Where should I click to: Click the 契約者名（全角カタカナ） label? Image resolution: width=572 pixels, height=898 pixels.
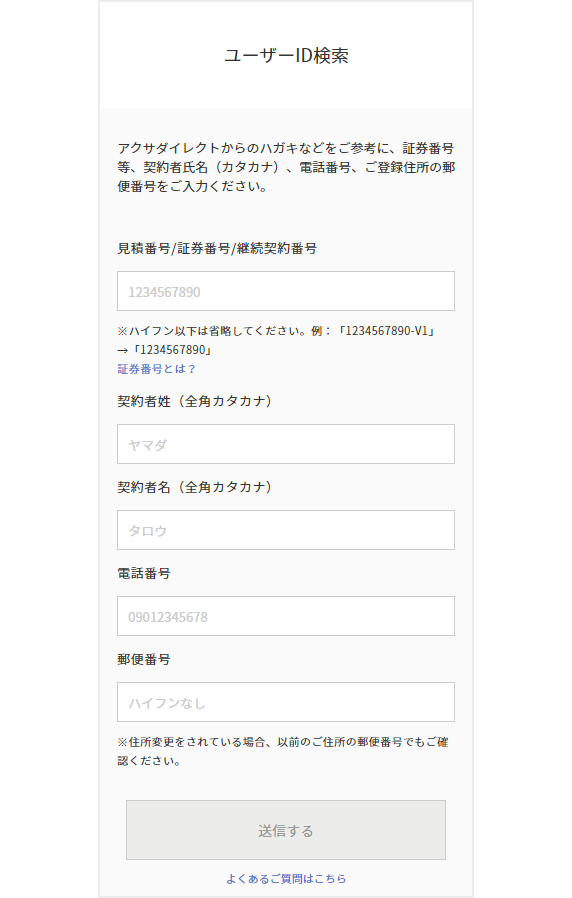[195, 487]
